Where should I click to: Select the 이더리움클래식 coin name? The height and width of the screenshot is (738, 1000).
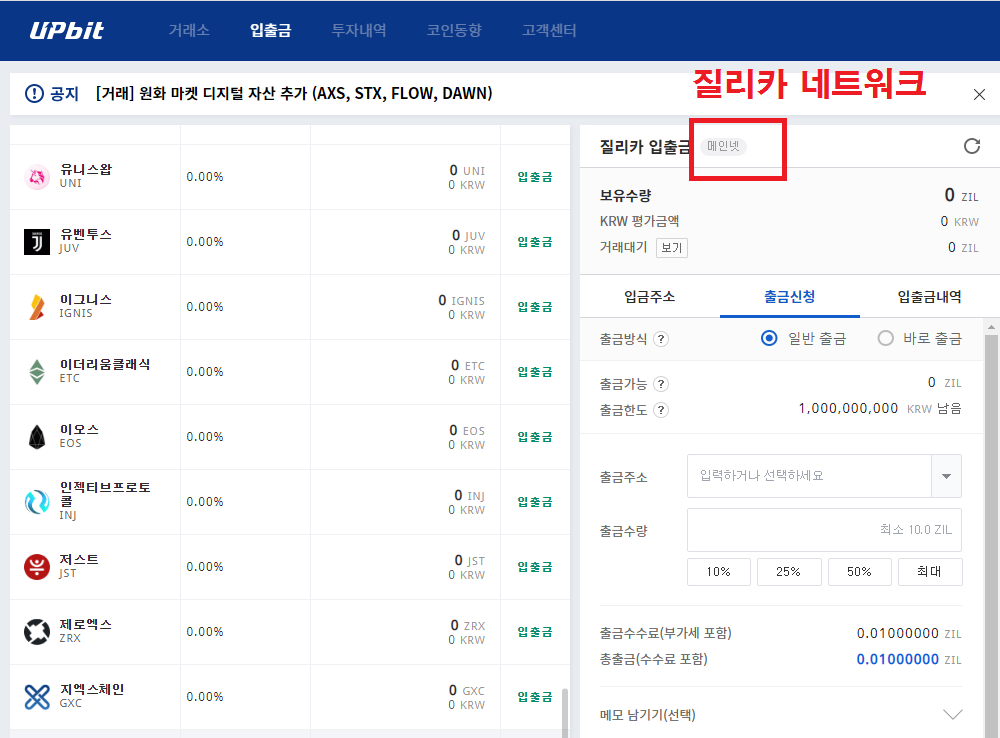(x=105, y=364)
